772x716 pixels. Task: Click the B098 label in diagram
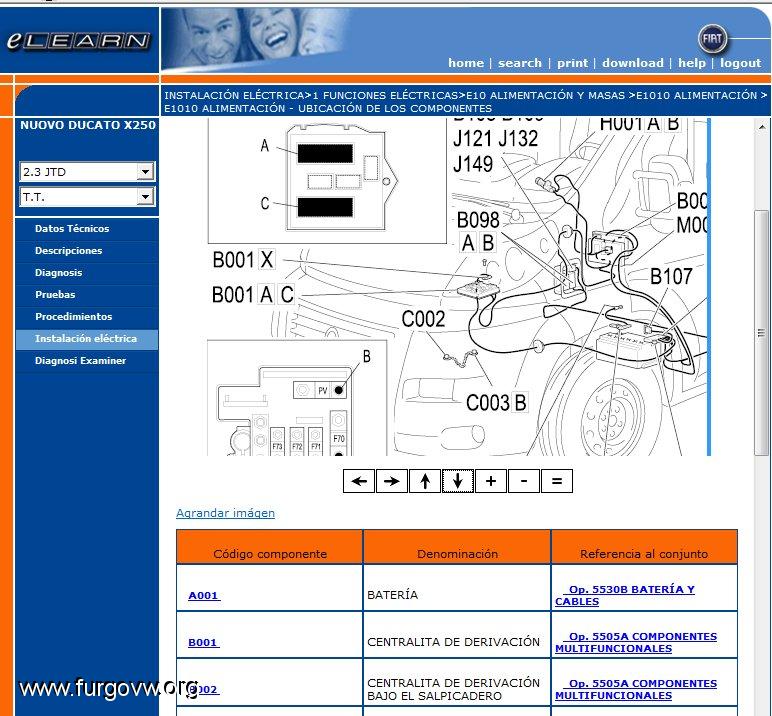pyautogui.click(x=478, y=220)
